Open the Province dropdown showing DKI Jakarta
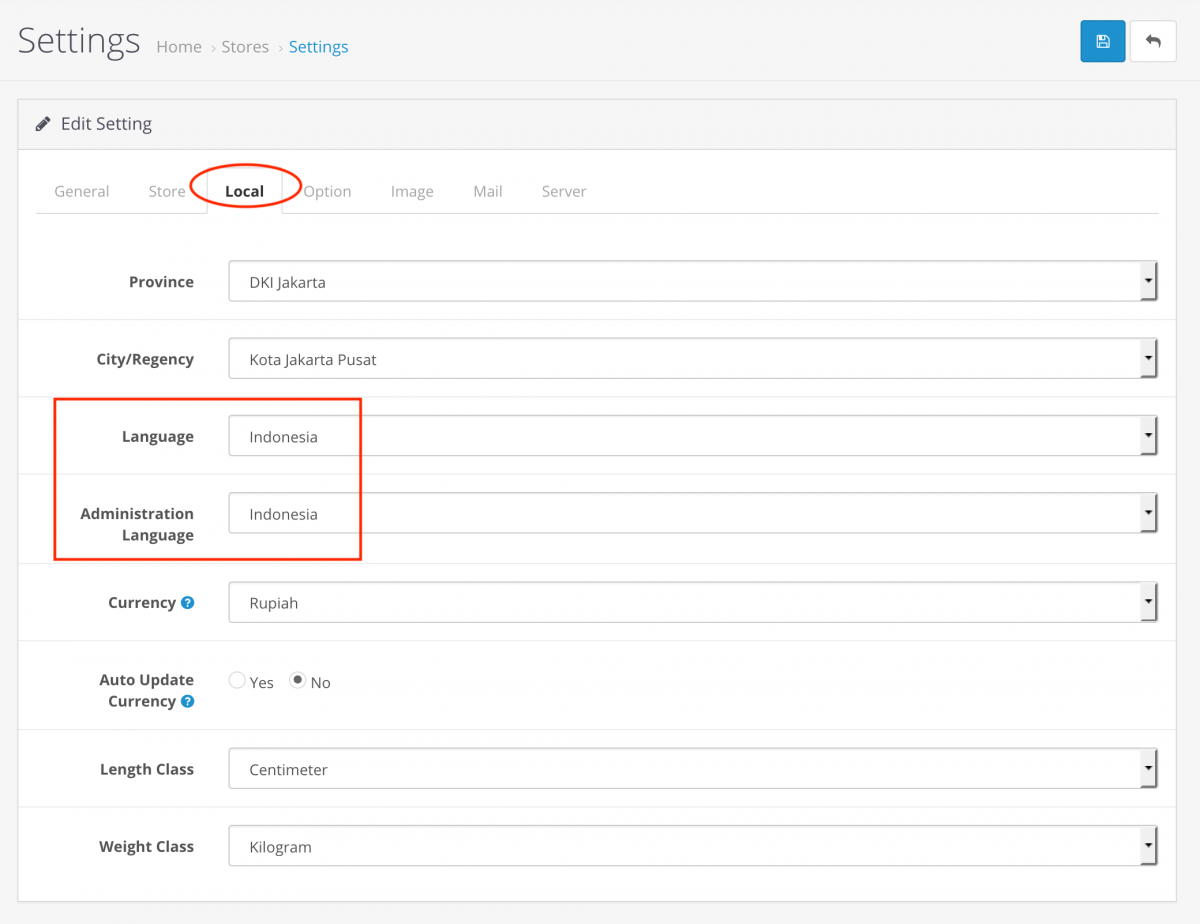The width and height of the screenshot is (1200, 924). click(693, 282)
